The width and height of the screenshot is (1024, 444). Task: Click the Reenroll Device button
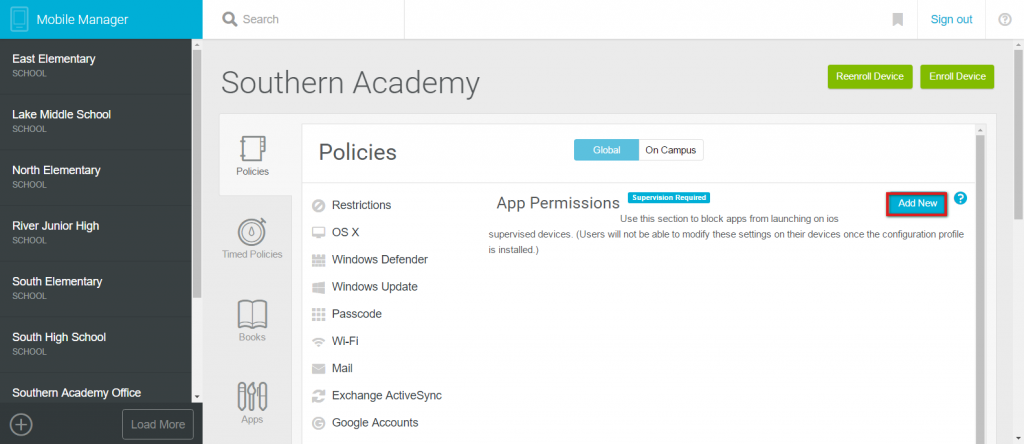click(x=870, y=76)
